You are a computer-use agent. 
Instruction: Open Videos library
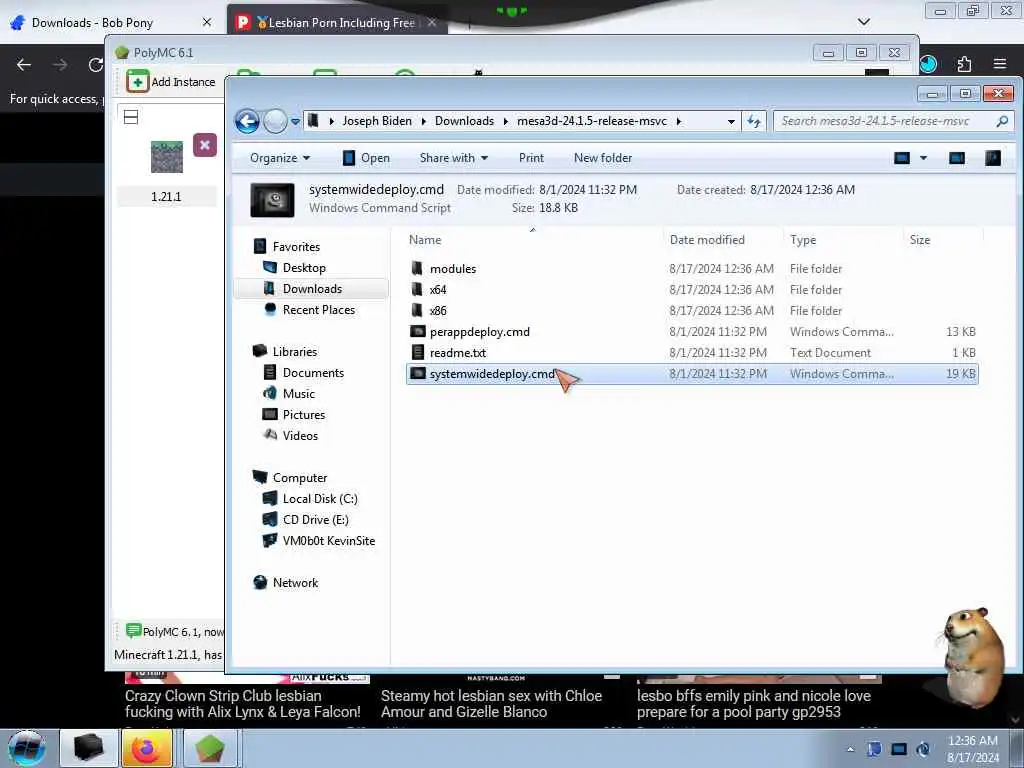pyautogui.click(x=300, y=436)
